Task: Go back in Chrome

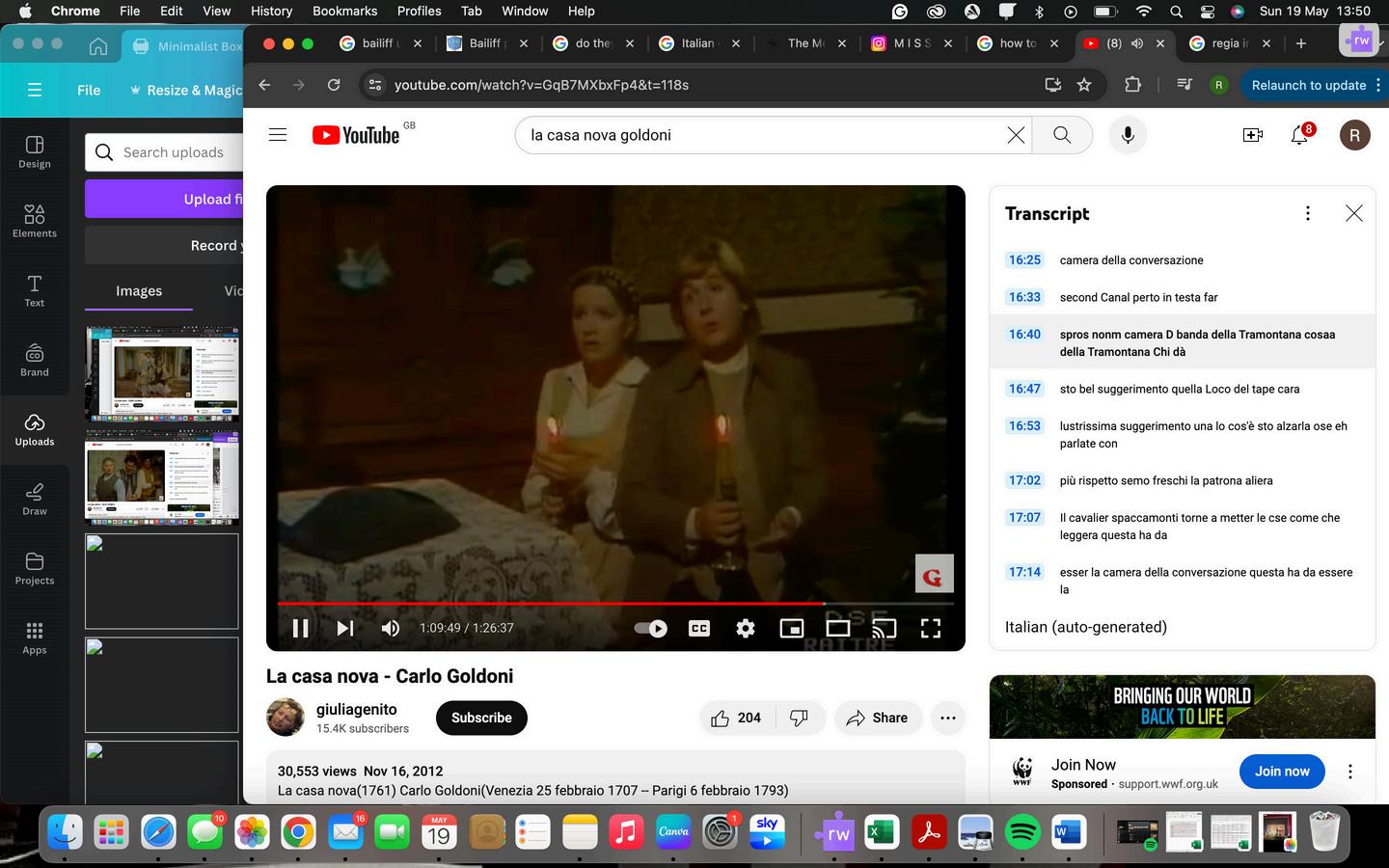Action: click(x=265, y=85)
